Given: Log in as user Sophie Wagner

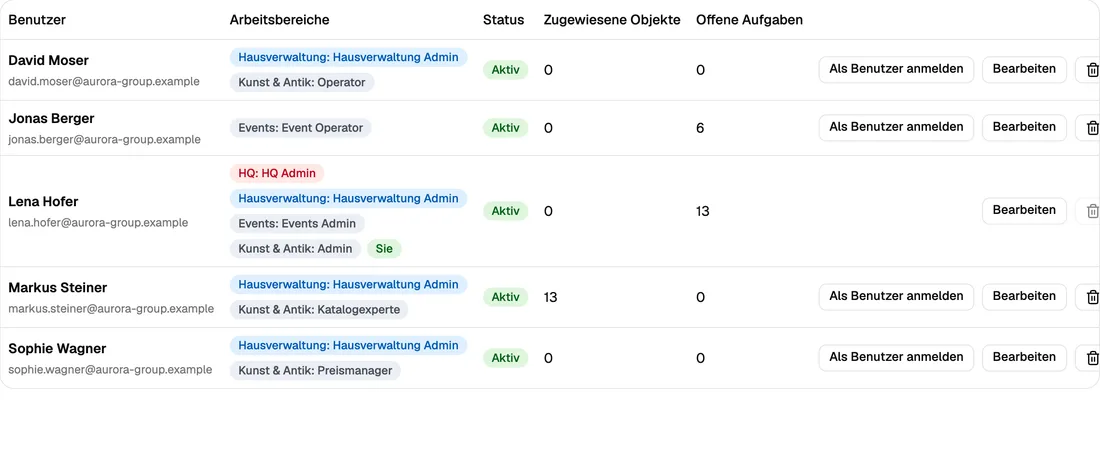Looking at the screenshot, I should pyautogui.click(x=896, y=358).
